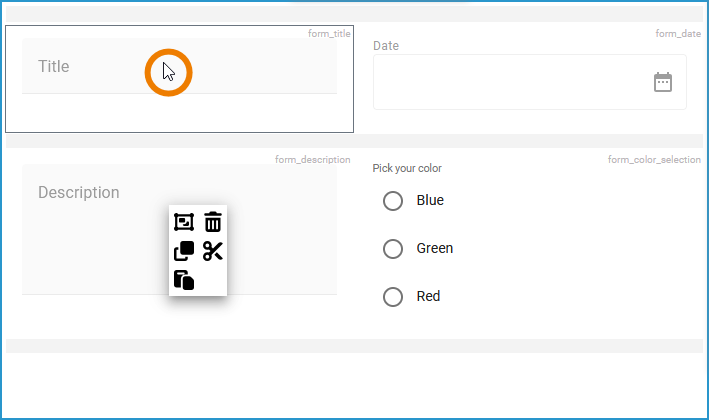
Task: Click the select-frame icon in the popup toolbar
Action: pyautogui.click(x=184, y=222)
